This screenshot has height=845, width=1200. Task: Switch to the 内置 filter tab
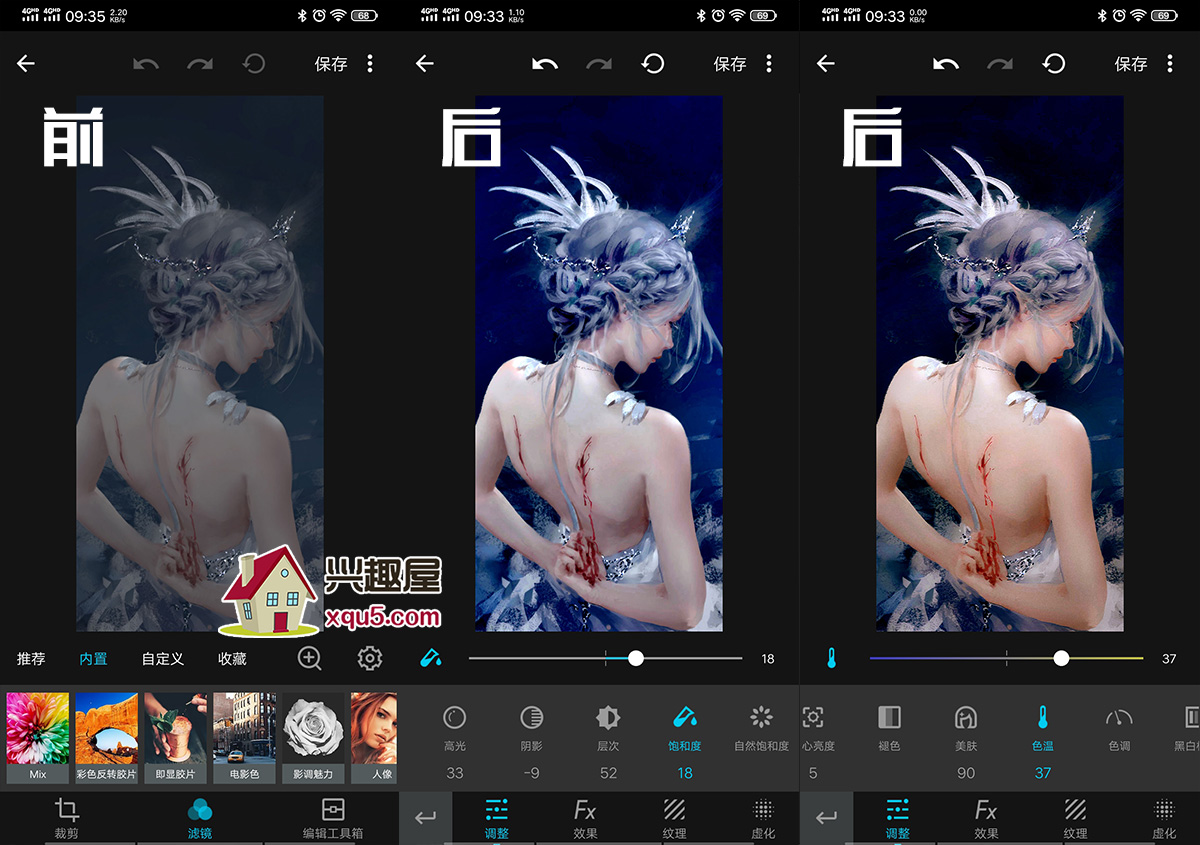tap(93, 659)
